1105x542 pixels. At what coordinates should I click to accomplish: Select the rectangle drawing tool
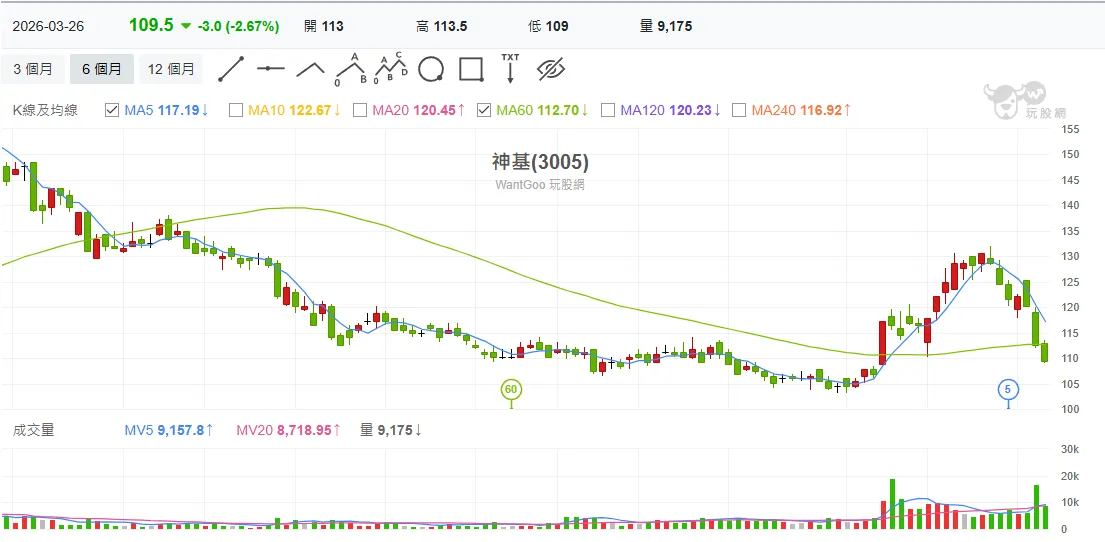[x=471, y=69]
